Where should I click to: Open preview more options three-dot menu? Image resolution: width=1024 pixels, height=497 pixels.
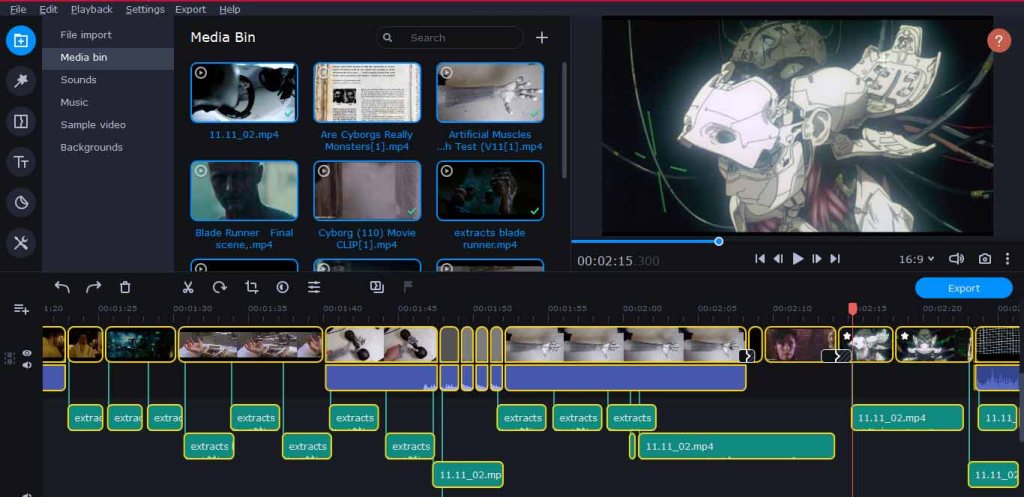(x=1007, y=259)
